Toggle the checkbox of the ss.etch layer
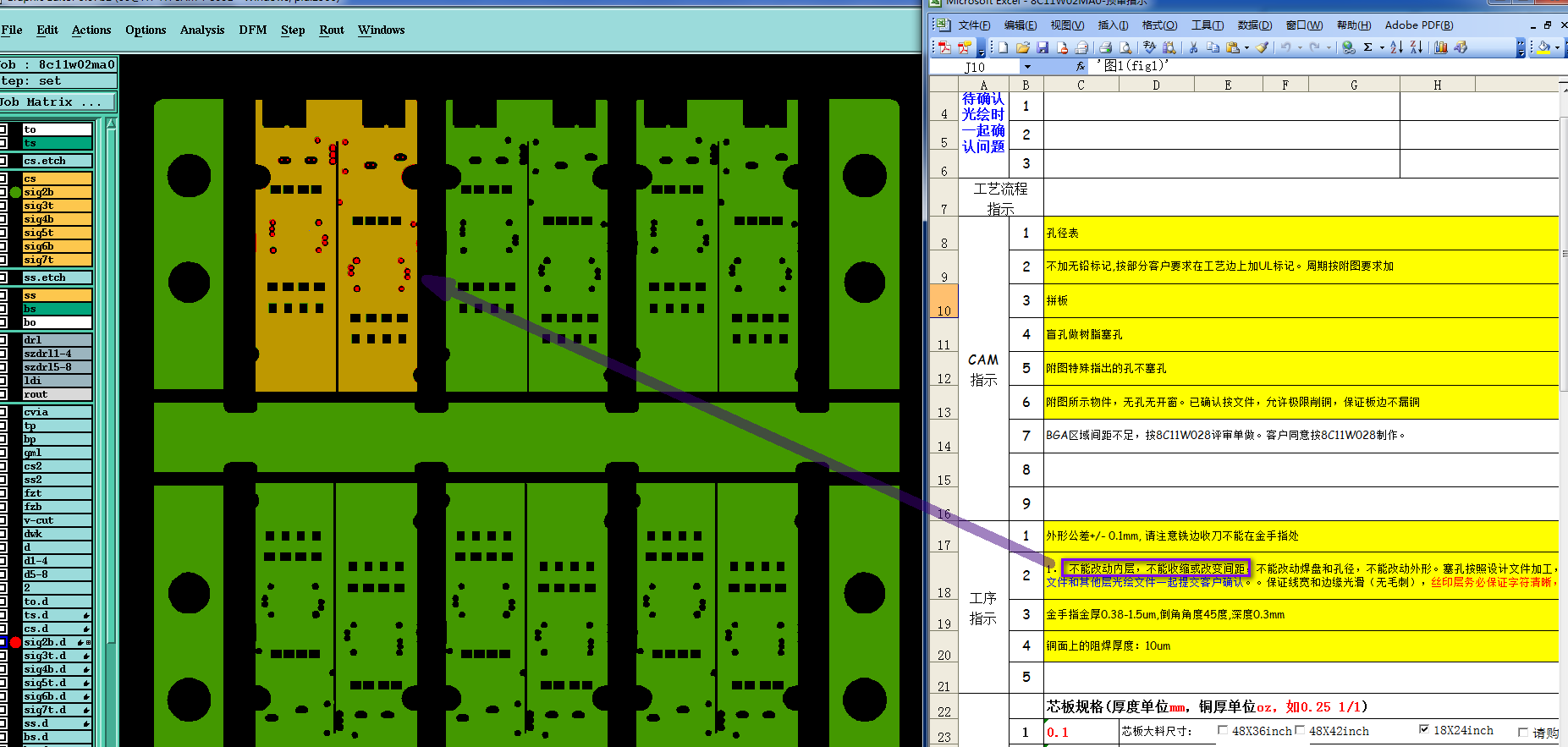This screenshot has height=747, width=1568. click(x=3, y=277)
